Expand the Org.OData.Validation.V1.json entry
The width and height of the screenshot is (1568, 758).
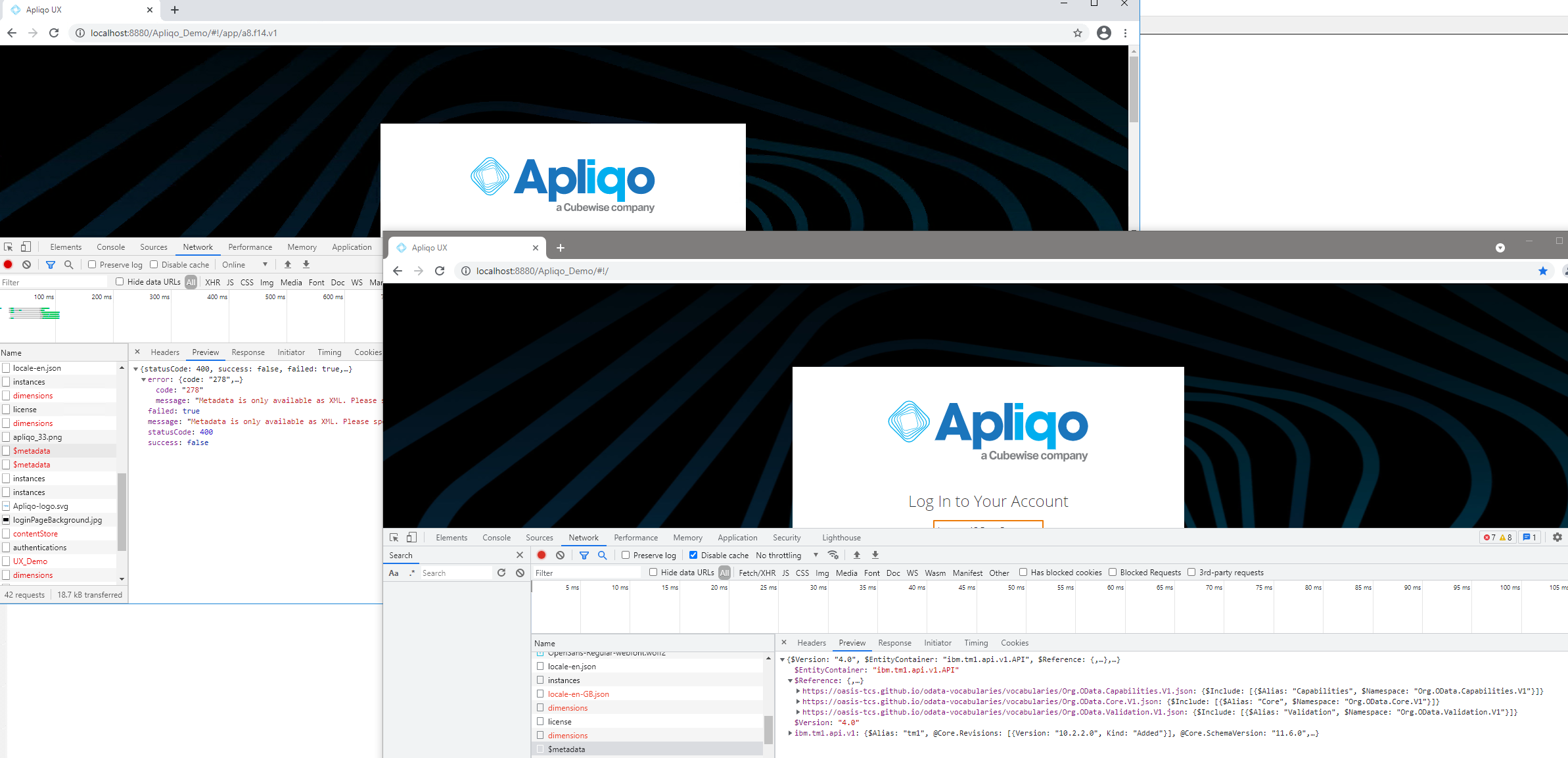(798, 712)
